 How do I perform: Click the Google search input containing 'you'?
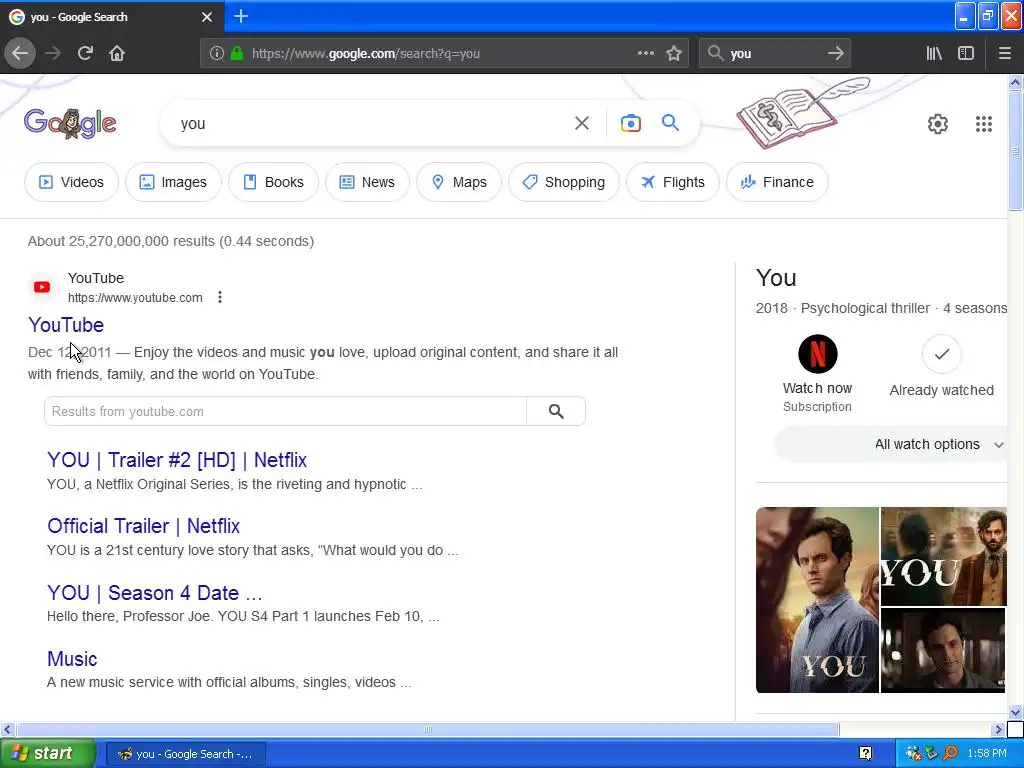coord(372,123)
